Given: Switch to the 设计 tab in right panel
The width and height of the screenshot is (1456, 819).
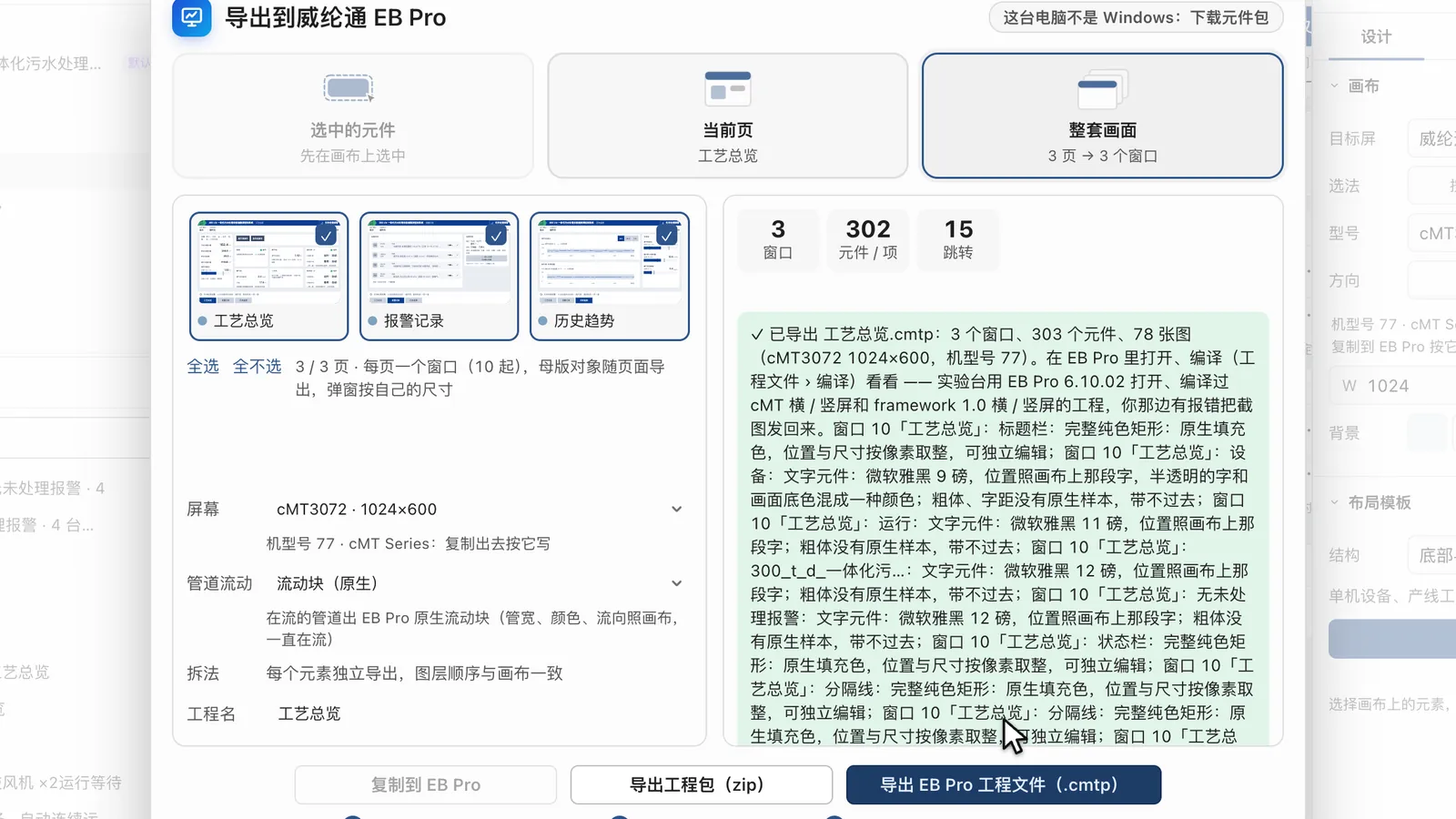Looking at the screenshot, I should click(x=1376, y=37).
